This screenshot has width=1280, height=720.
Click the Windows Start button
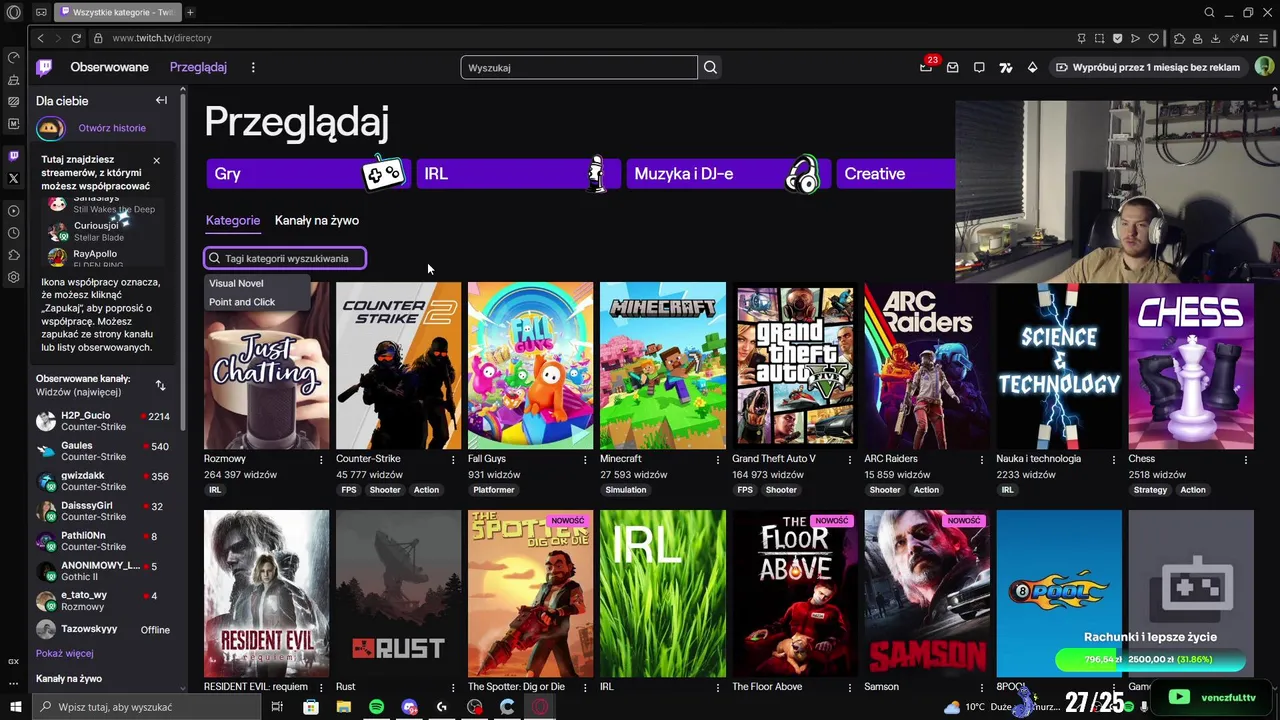click(x=15, y=707)
